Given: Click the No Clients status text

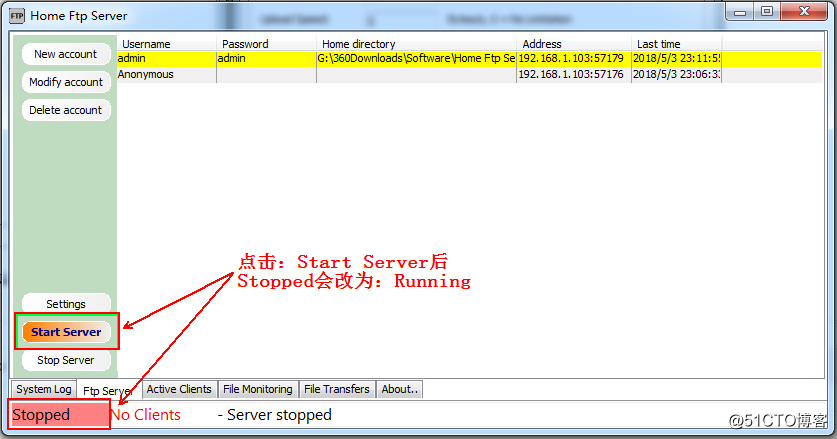Looking at the screenshot, I should pos(146,415).
